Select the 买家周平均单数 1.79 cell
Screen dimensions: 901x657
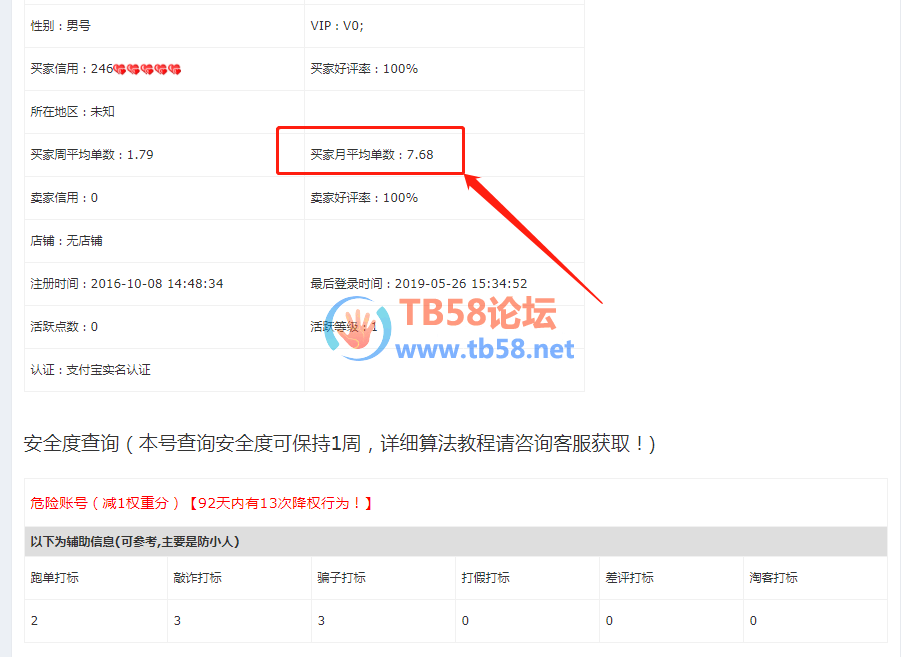point(164,155)
